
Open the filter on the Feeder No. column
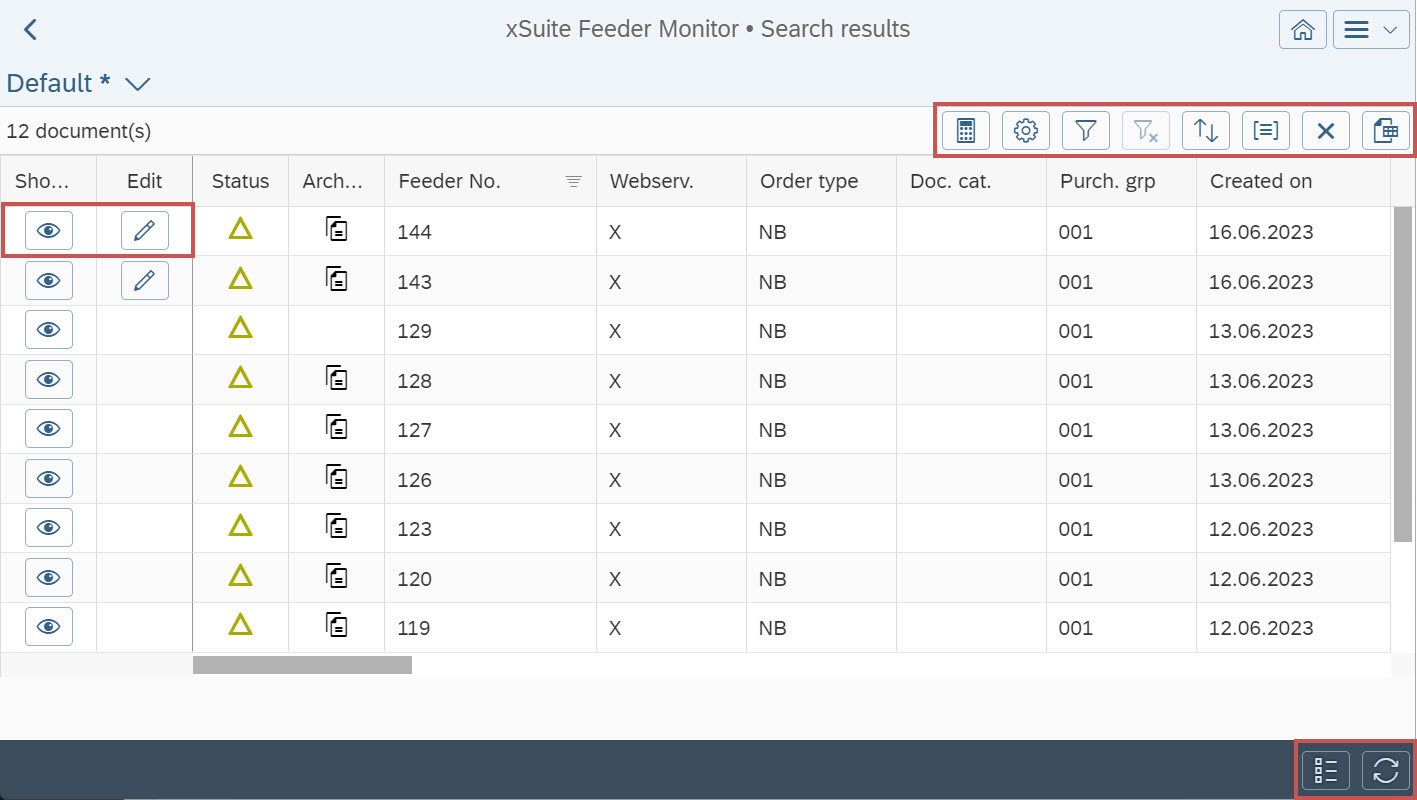click(572, 181)
